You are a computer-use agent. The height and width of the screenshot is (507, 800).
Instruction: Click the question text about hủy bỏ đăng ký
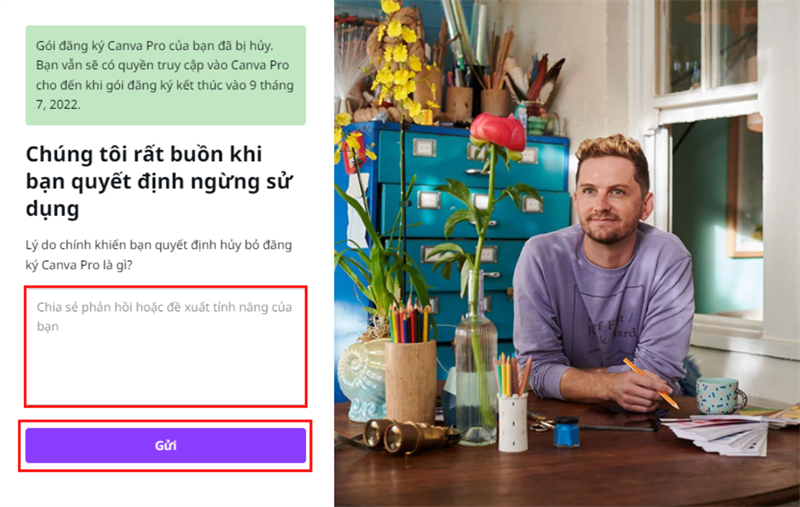pyautogui.click(x=159, y=255)
